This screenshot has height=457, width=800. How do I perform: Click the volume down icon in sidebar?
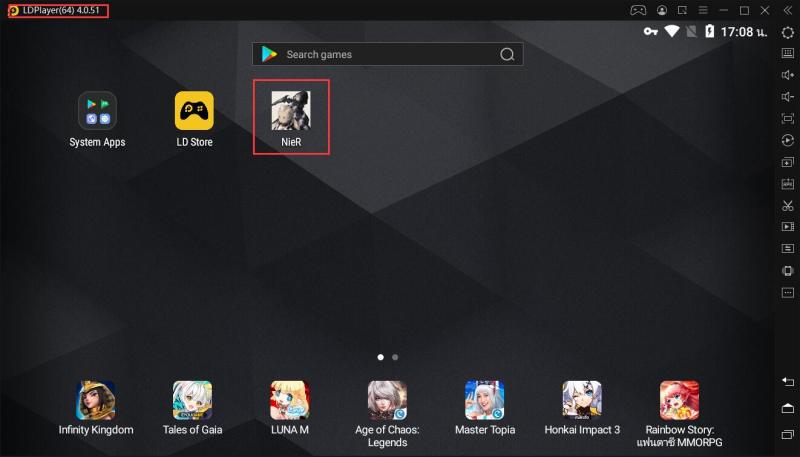click(x=788, y=97)
